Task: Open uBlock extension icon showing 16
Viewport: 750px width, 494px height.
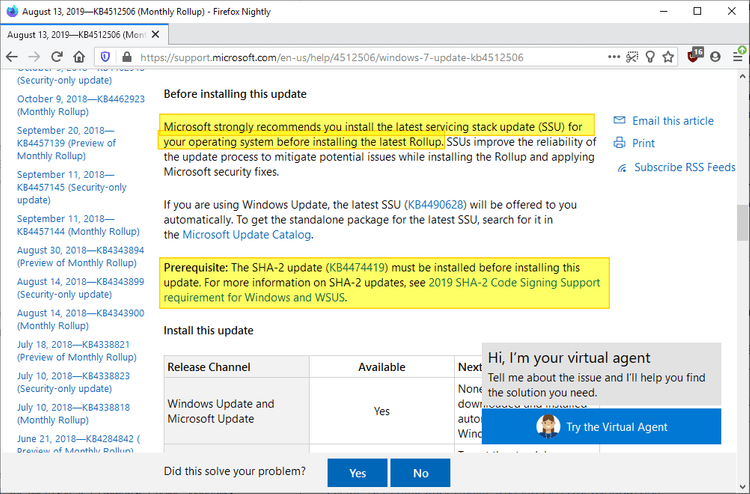Action: pos(695,55)
